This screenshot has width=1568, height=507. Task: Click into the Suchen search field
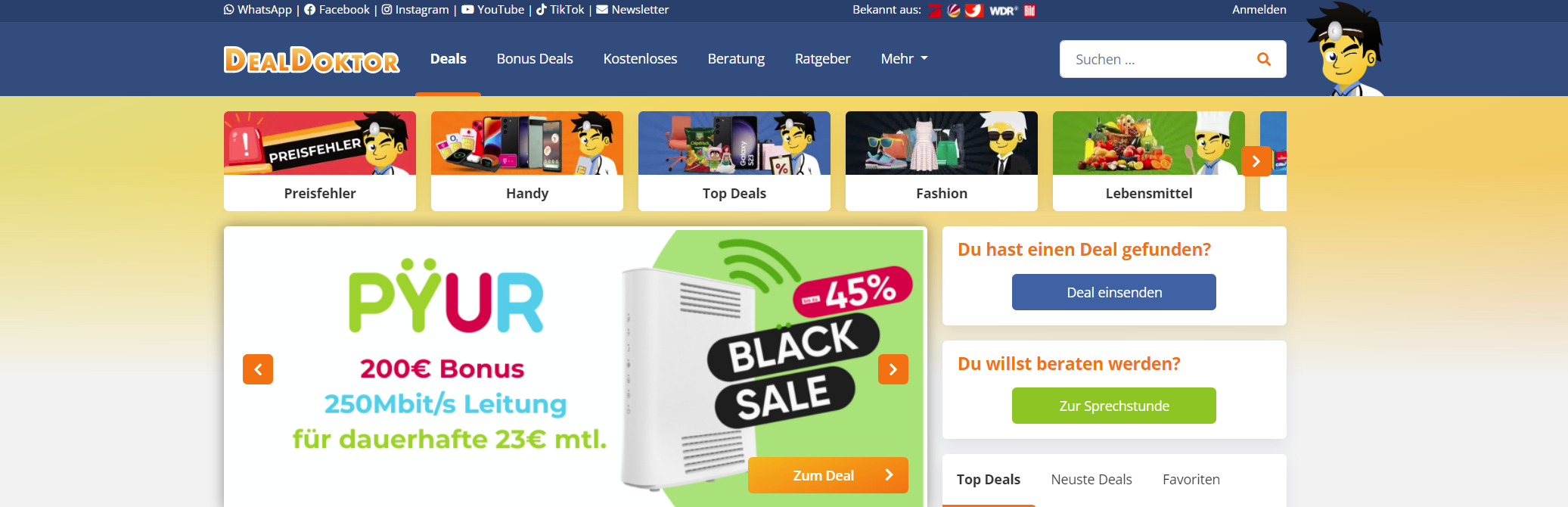[1157, 59]
